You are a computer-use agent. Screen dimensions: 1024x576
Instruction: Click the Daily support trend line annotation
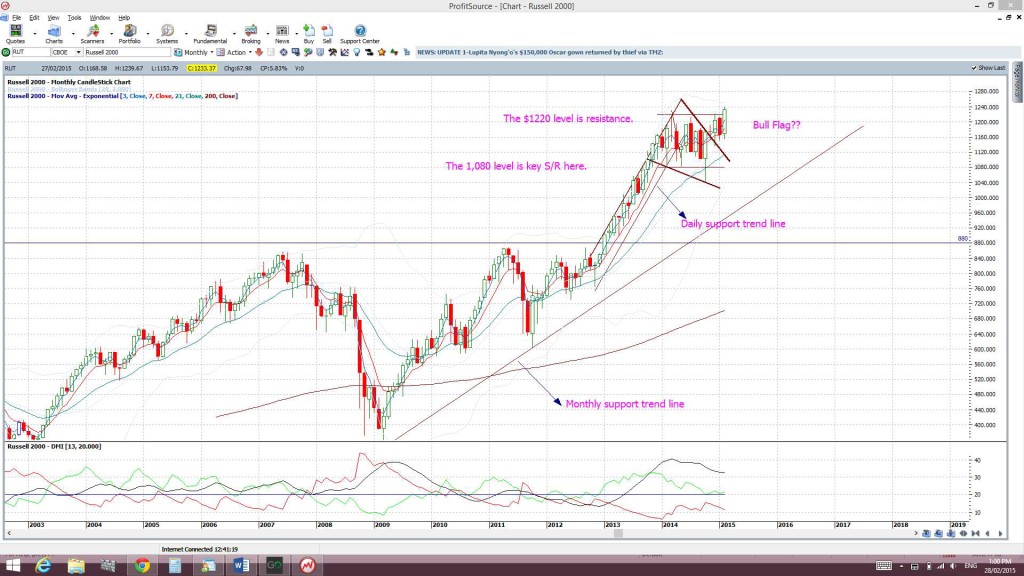733,224
